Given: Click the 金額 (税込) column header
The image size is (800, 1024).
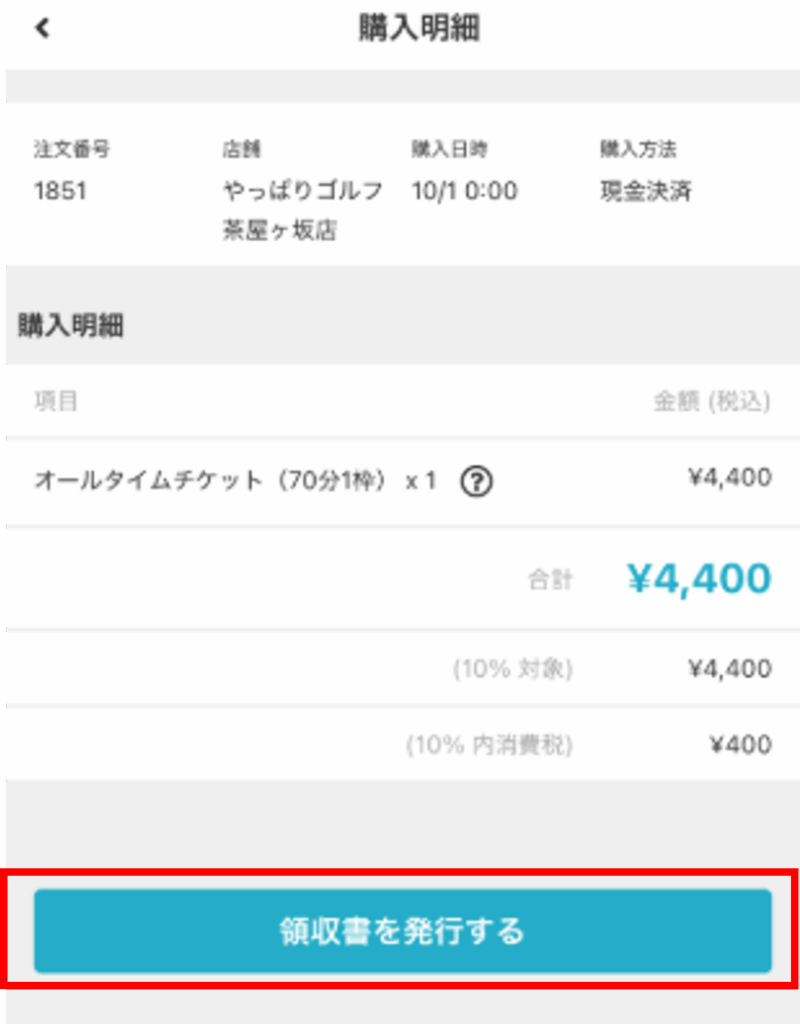Looking at the screenshot, I should point(712,402).
